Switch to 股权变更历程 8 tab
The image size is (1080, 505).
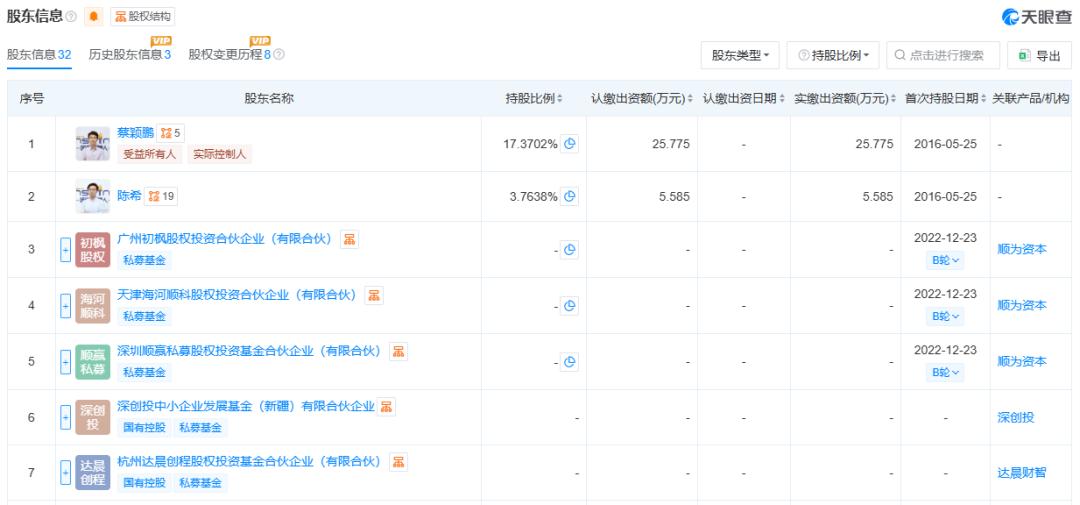tap(230, 55)
